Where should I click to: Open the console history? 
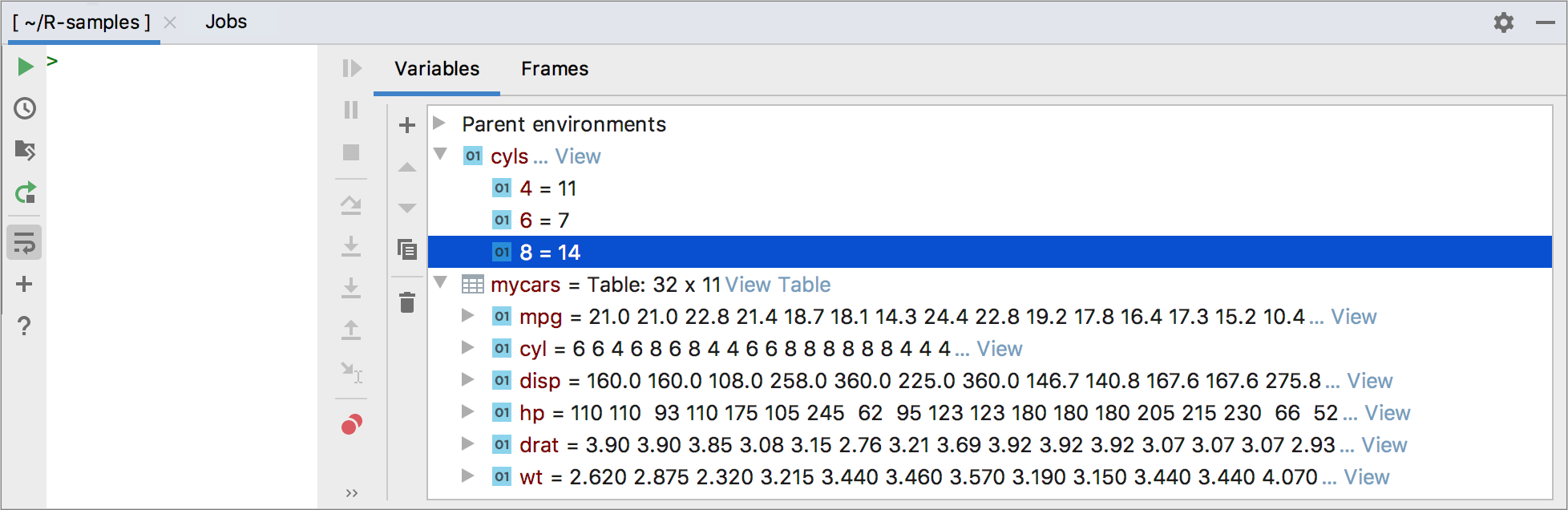click(24, 108)
